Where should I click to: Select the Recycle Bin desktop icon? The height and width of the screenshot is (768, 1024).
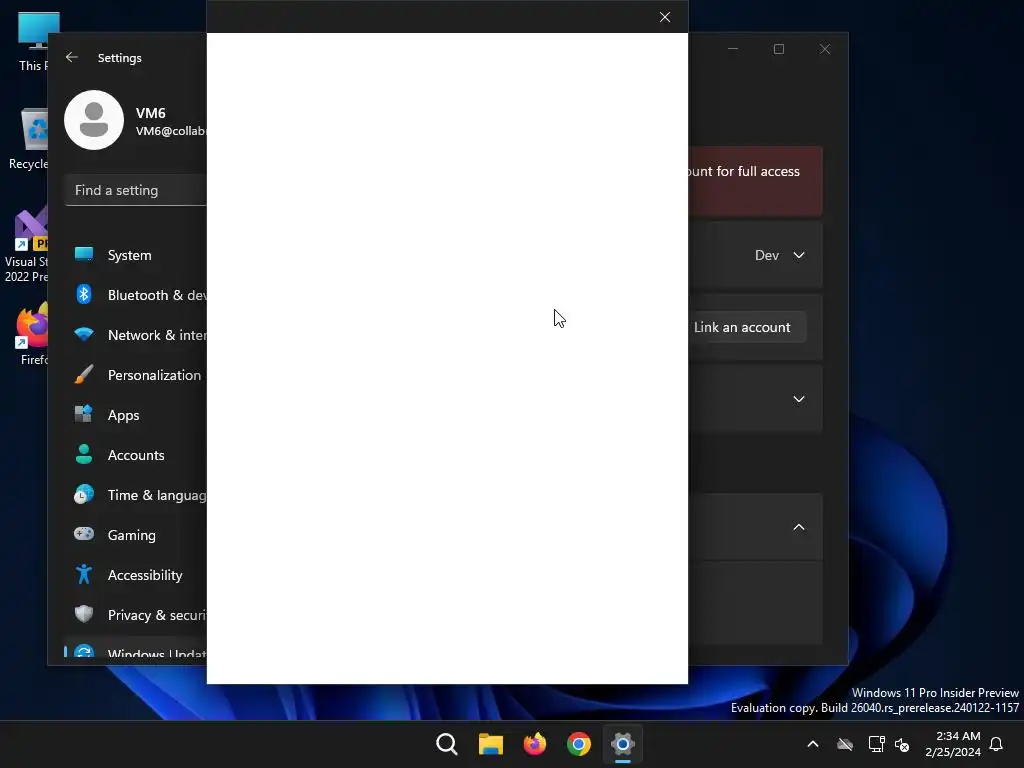pyautogui.click(x=29, y=139)
